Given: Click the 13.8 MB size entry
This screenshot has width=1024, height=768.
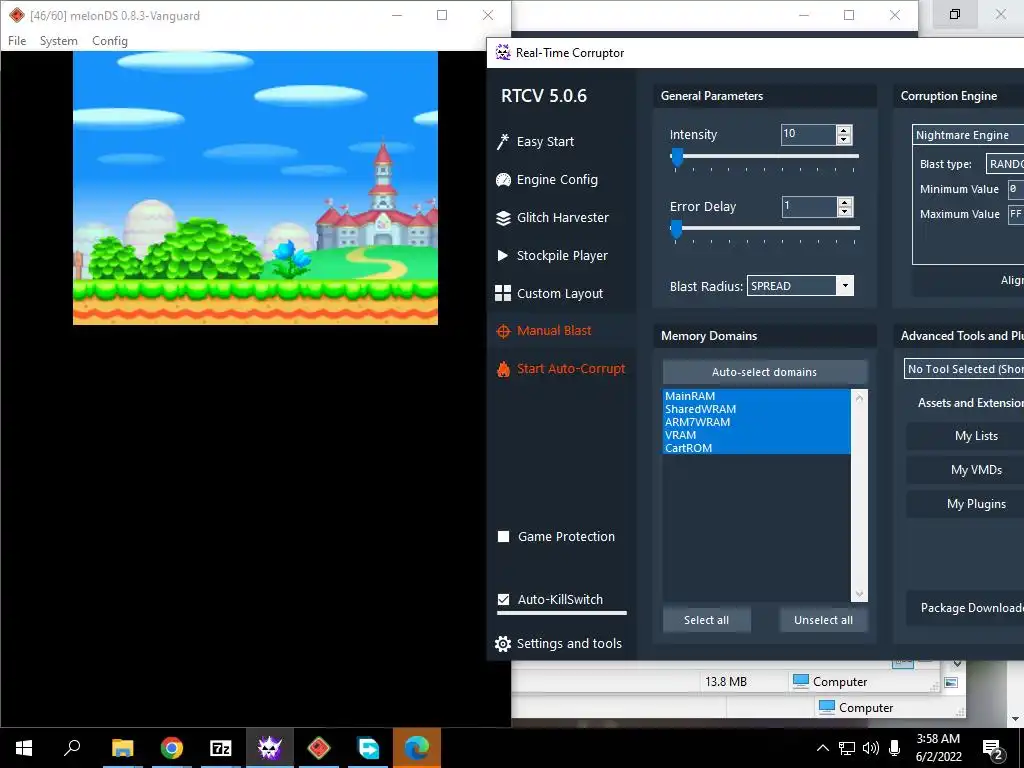Looking at the screenshot, I should [726, 681].
